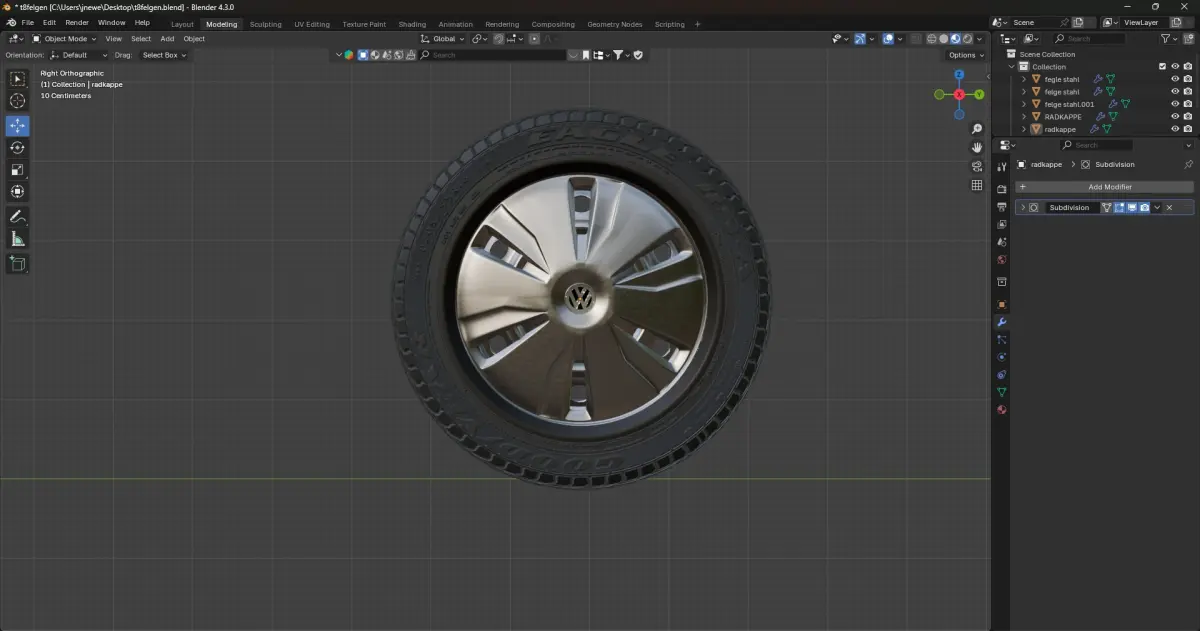Toggle Subdivision modifier viewport display
Screen dimensions: 1200x631
click(1132, 208)
